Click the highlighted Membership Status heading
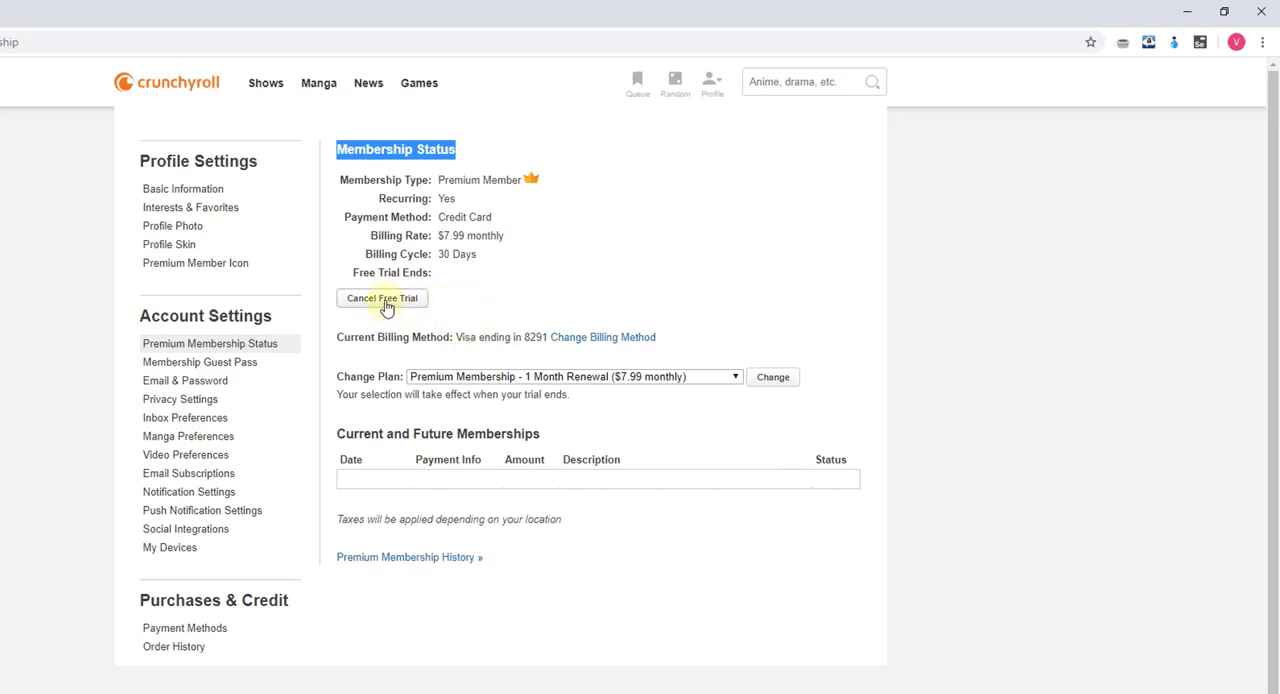The image size is (1280, 694). [x=396, y=149]
